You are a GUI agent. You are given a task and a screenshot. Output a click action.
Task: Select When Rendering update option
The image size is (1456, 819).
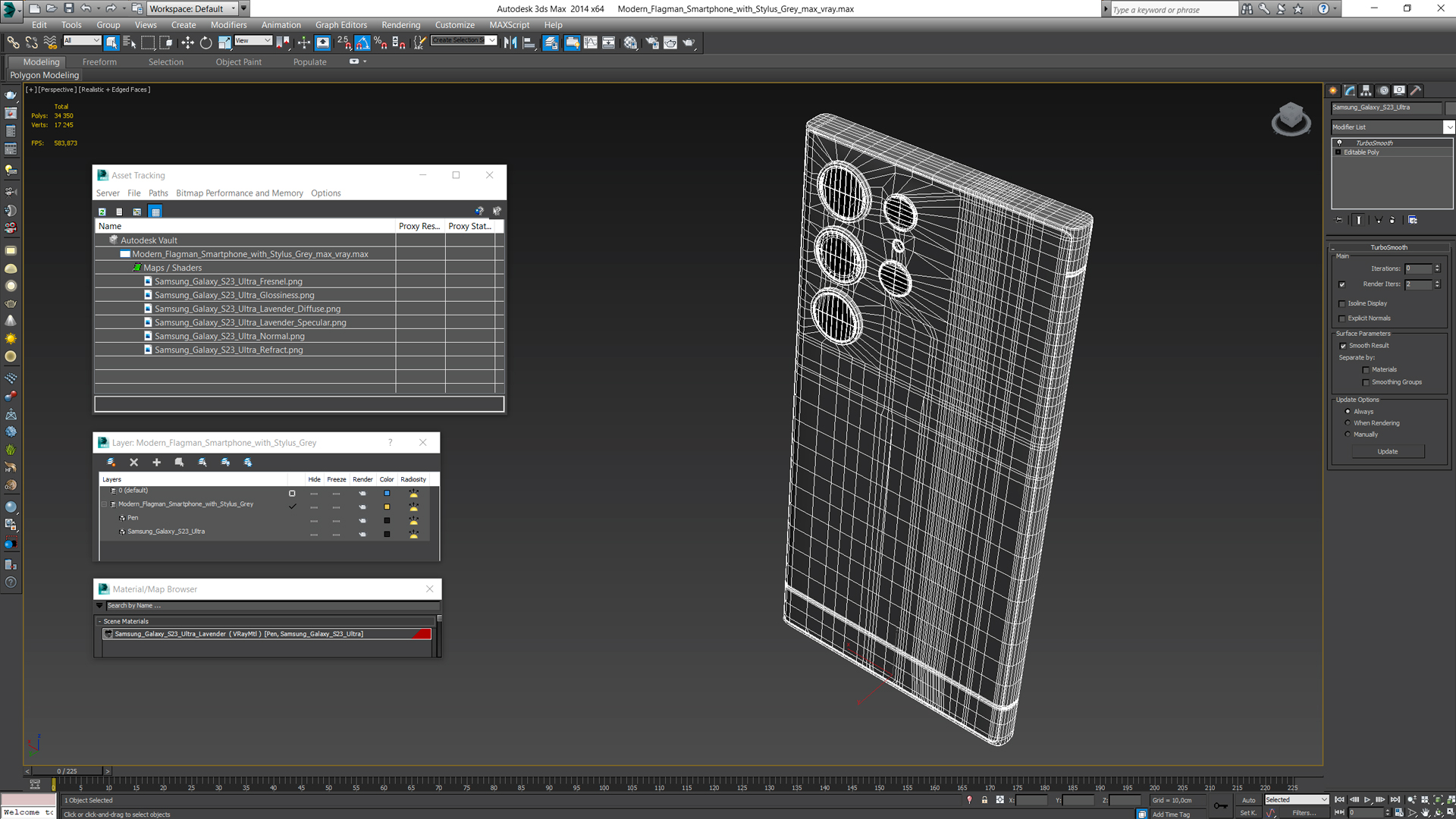(1348, 423)
